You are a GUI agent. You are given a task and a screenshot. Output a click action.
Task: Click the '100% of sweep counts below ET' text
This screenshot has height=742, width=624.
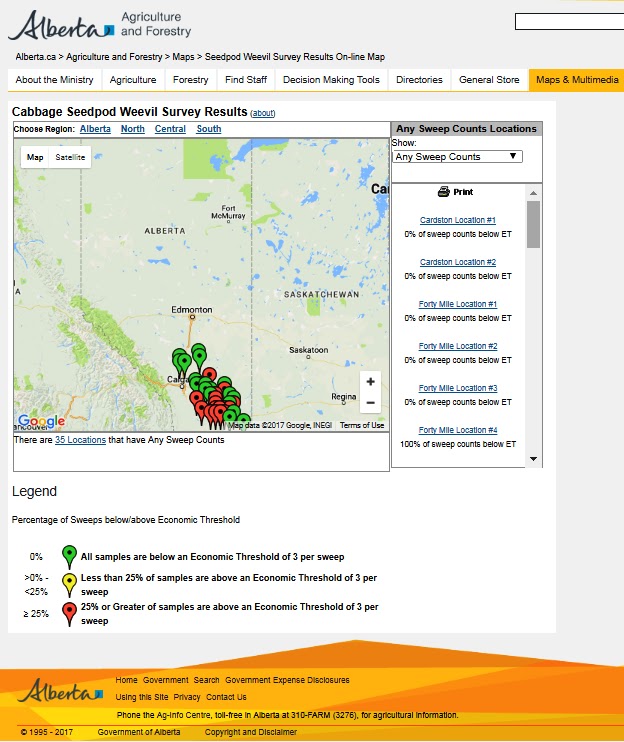pos(458,444)
